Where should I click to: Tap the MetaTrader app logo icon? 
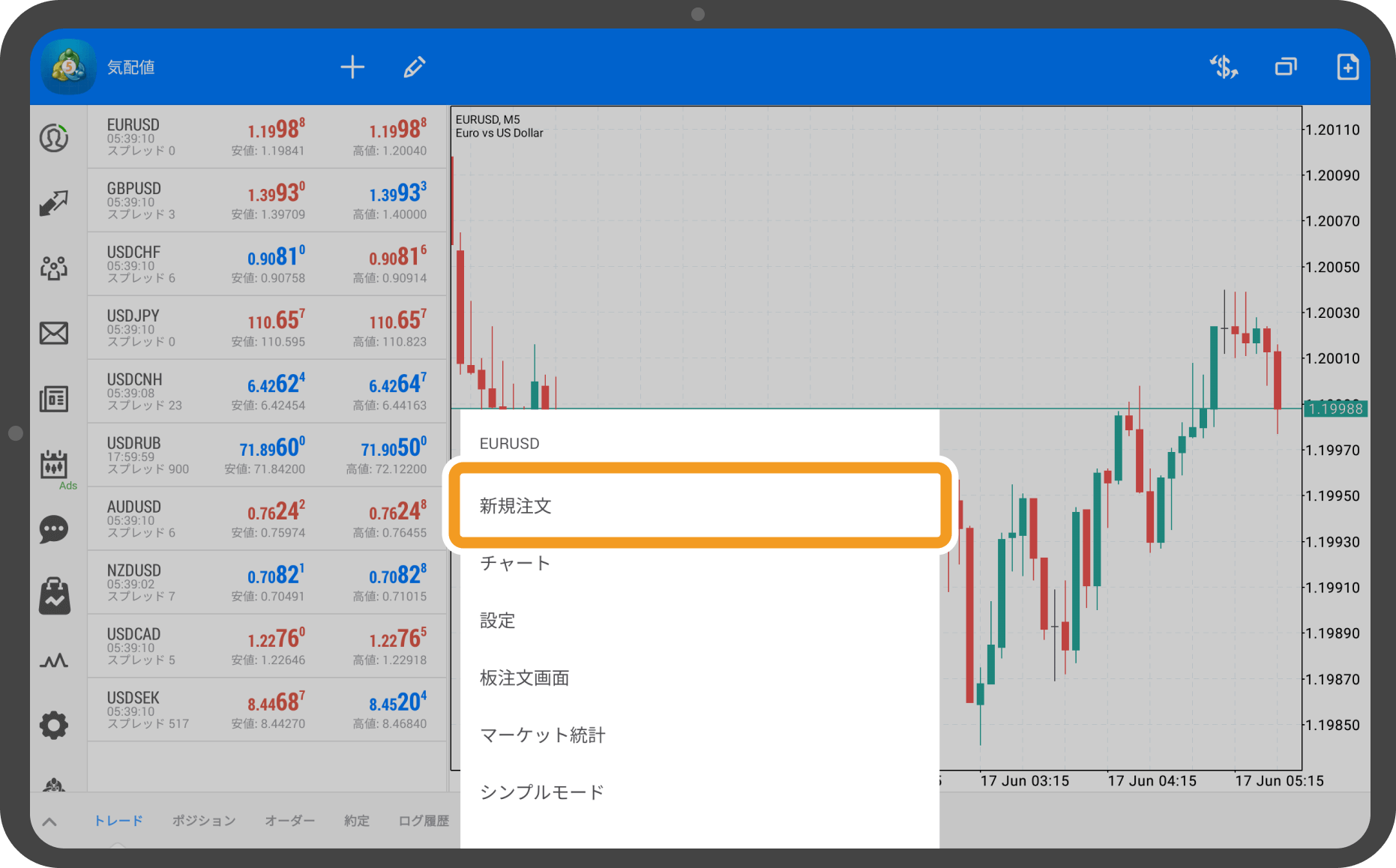(x=69, y=67)
